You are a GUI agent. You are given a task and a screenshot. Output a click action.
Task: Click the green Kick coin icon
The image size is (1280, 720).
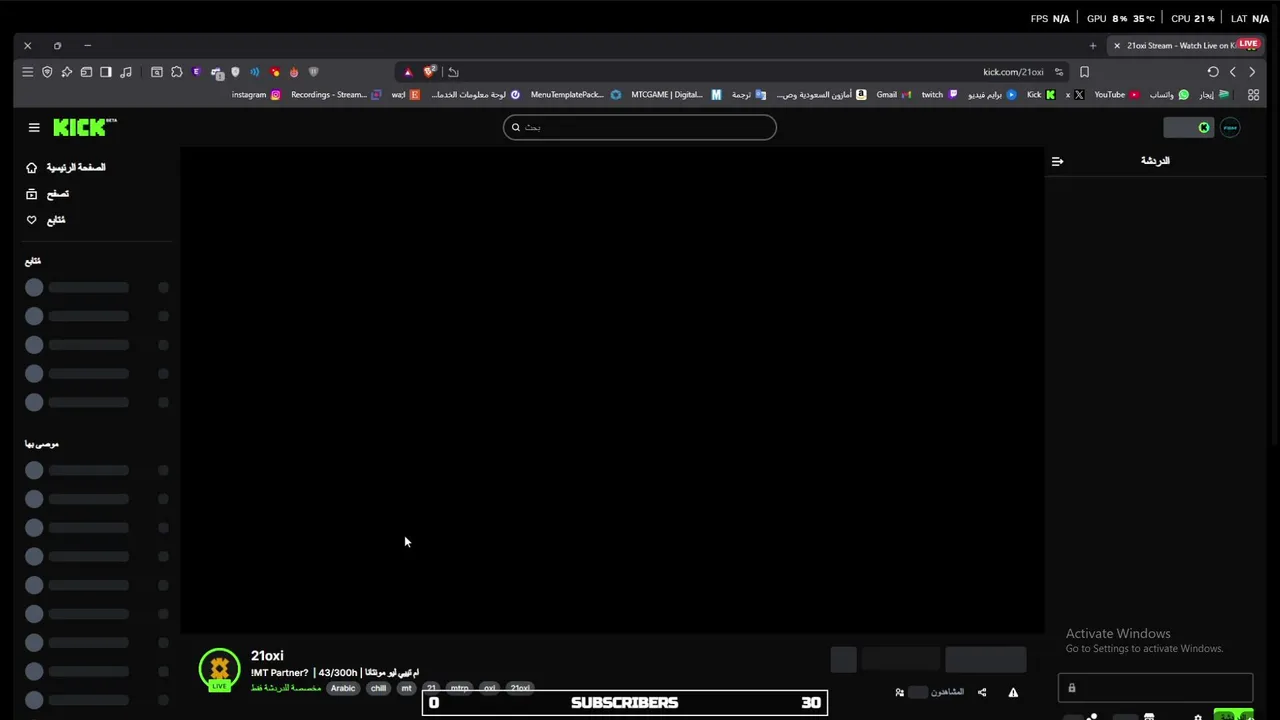click(1204, 127)
